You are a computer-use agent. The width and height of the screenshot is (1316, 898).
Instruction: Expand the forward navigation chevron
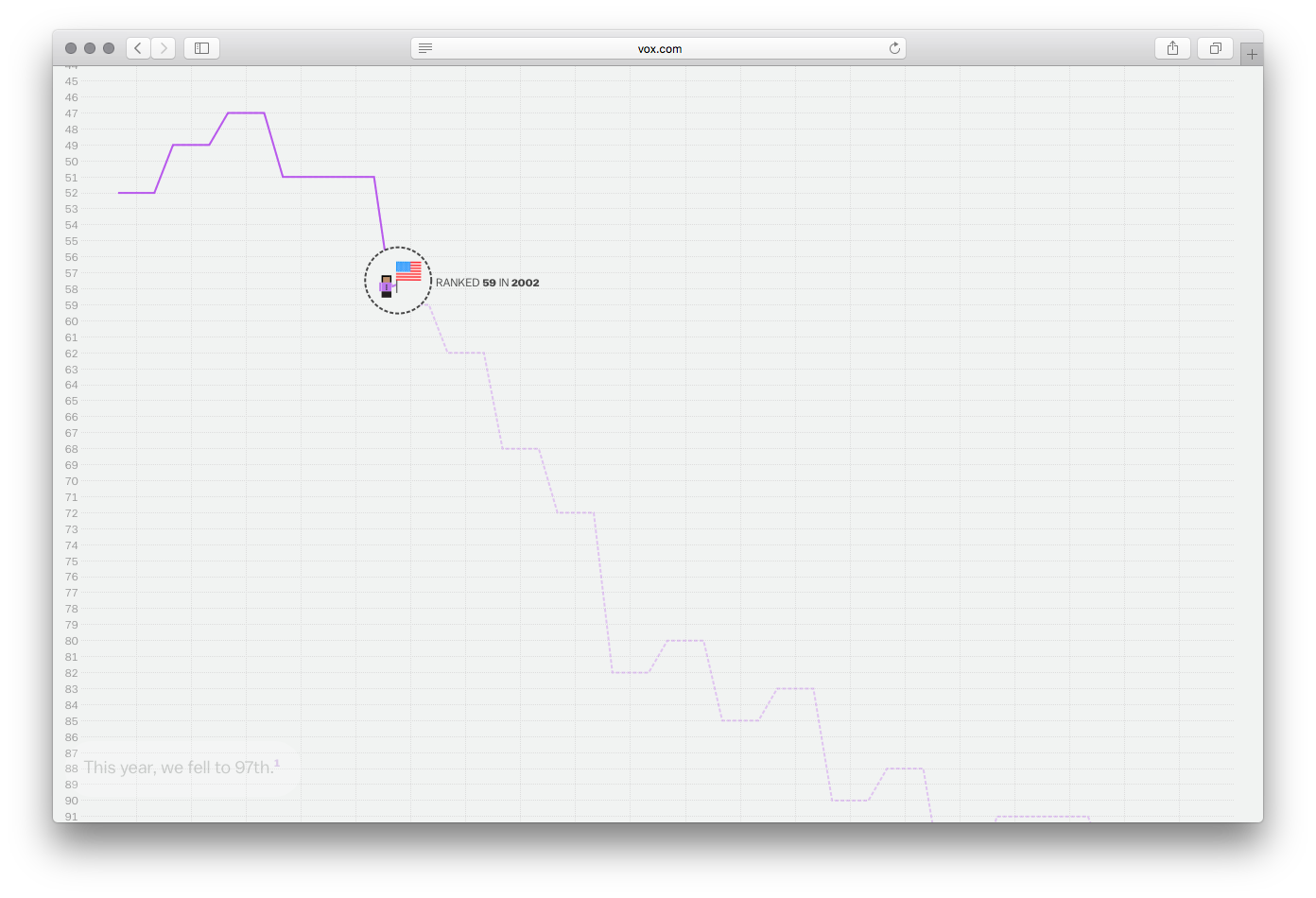coord(163,47)
